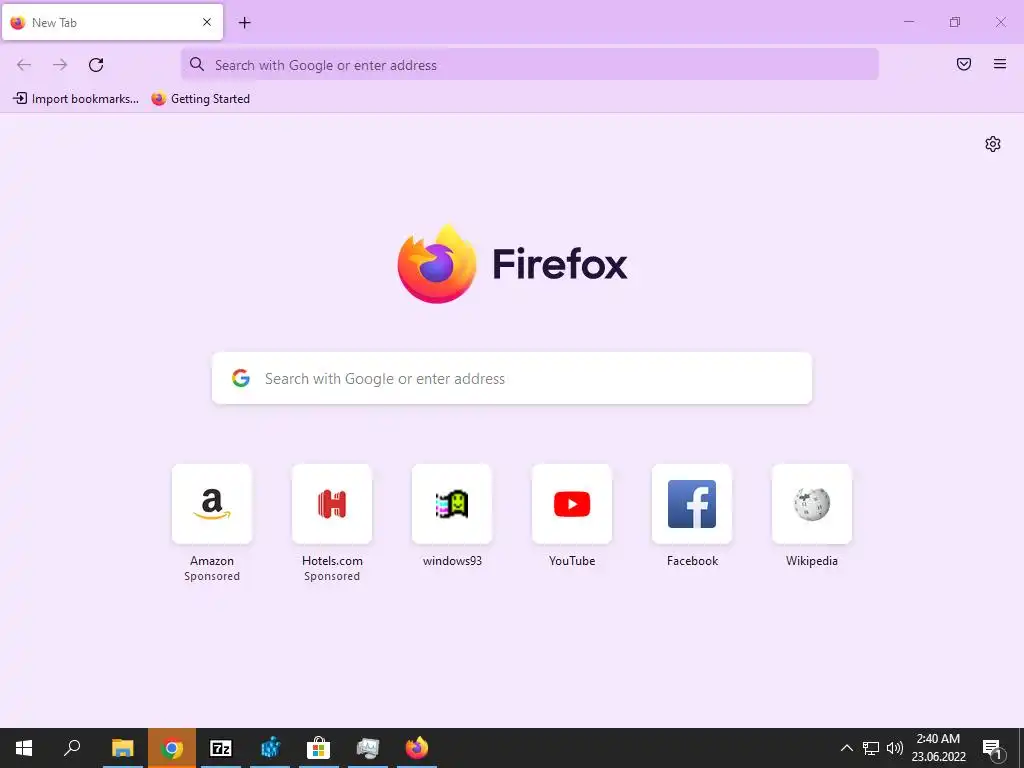Open the notification center icon
Viewport: 1024px width, 768px height.
(993, 749)
